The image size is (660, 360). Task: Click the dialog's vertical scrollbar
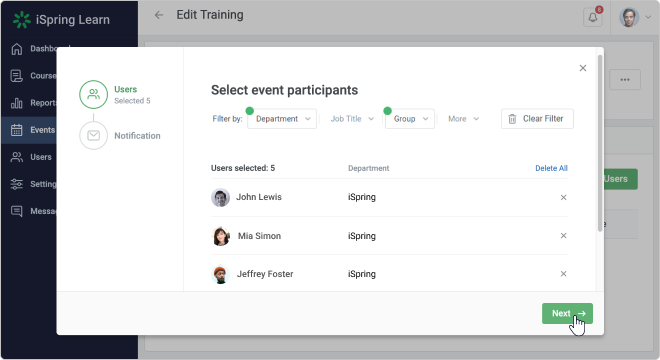[600, 143]
